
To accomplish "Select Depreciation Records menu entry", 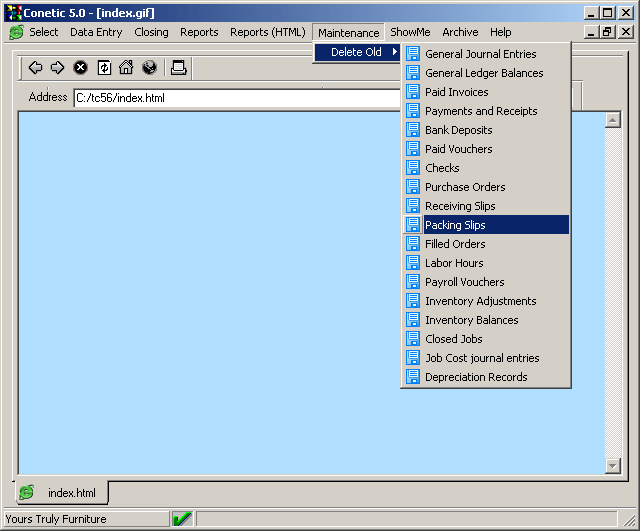I will (476, 377).
